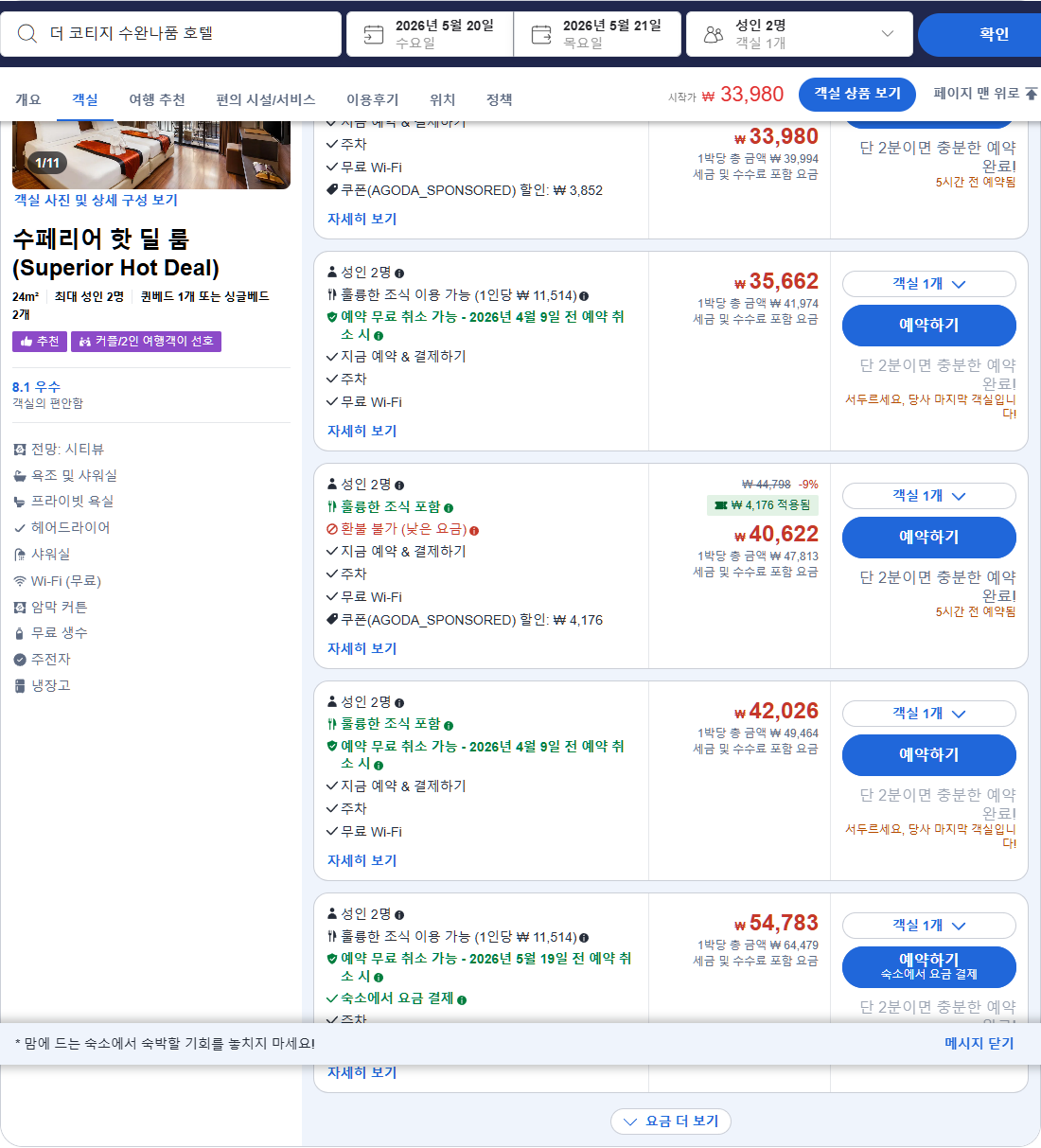1041x1148 pixels.
Task: Select the 정책 tab
Action: pos(499,98)
